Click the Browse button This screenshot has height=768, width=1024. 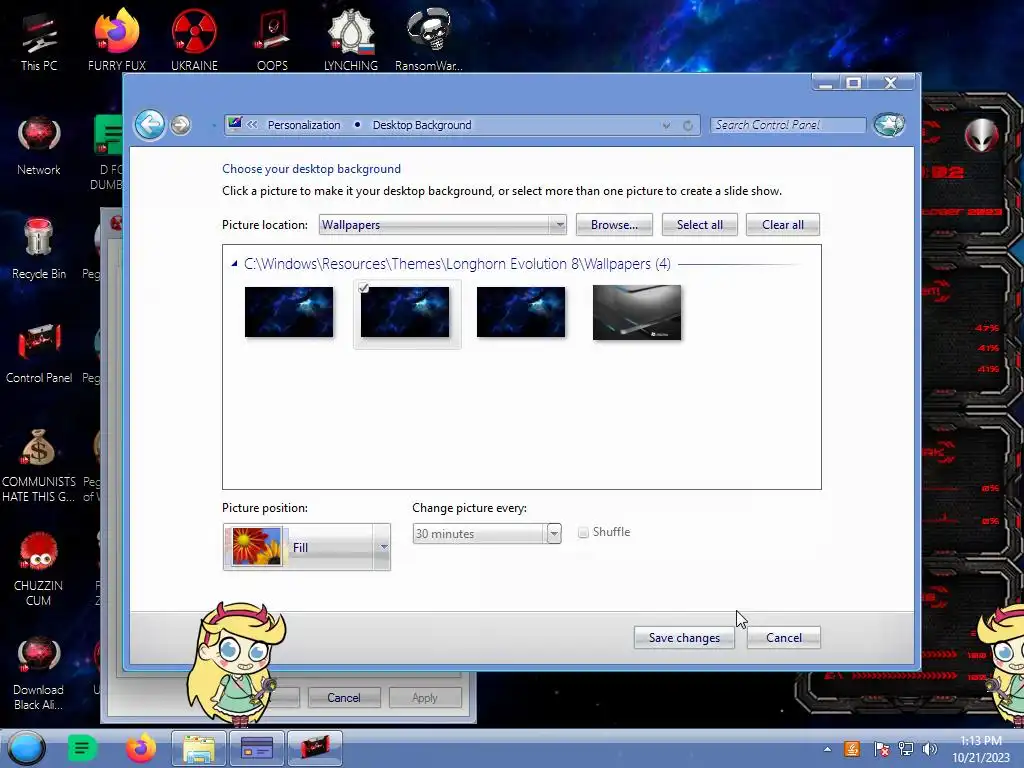[x=614, y=225]
